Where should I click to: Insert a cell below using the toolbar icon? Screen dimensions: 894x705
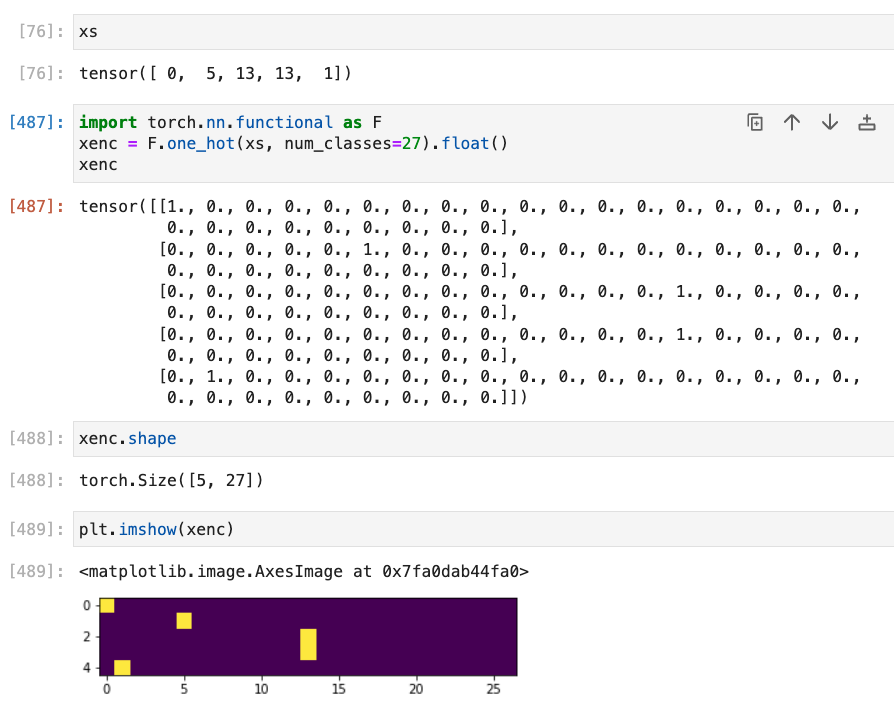coord(867,123)
